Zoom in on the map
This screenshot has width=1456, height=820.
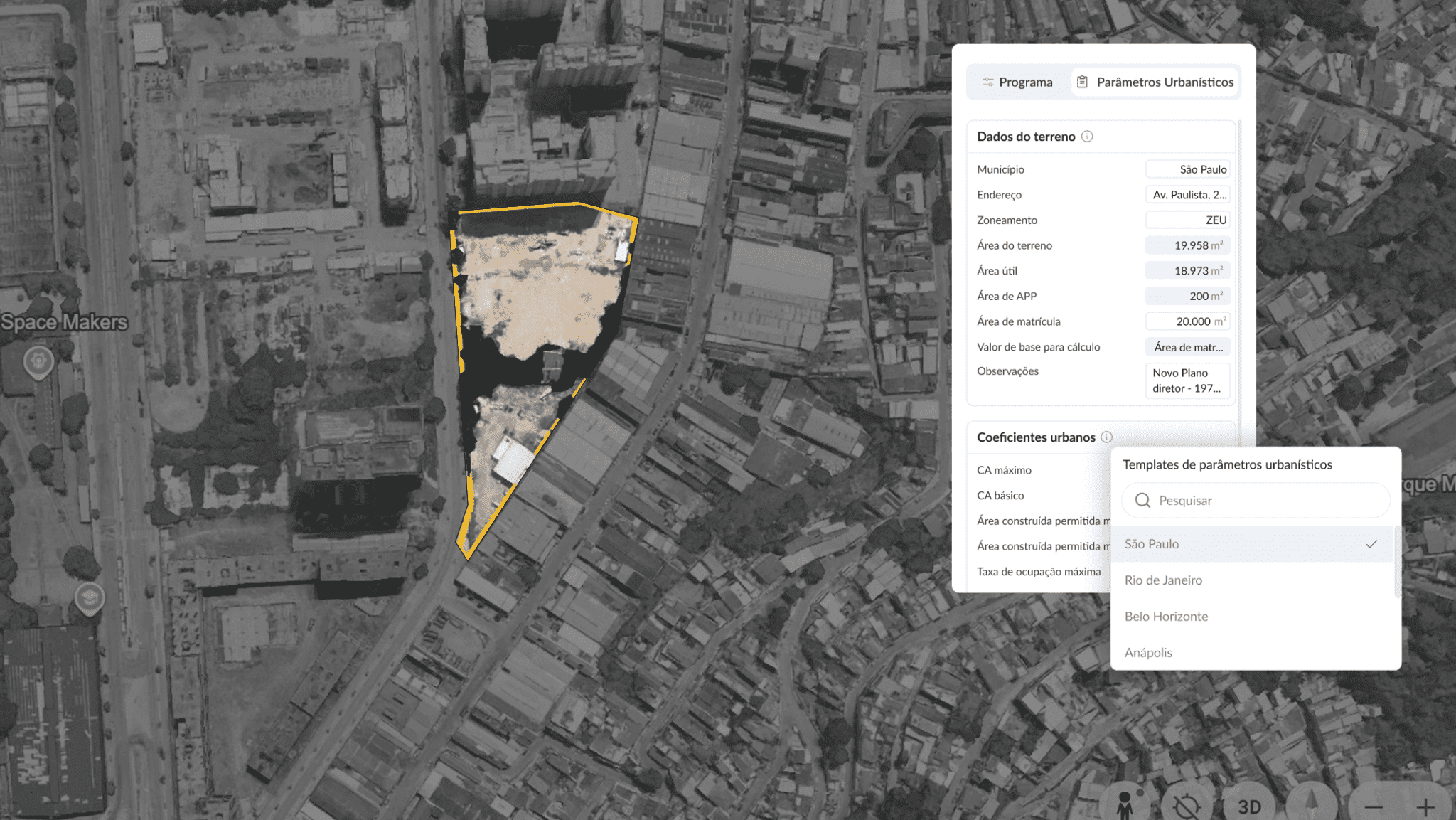(1425, 807)
